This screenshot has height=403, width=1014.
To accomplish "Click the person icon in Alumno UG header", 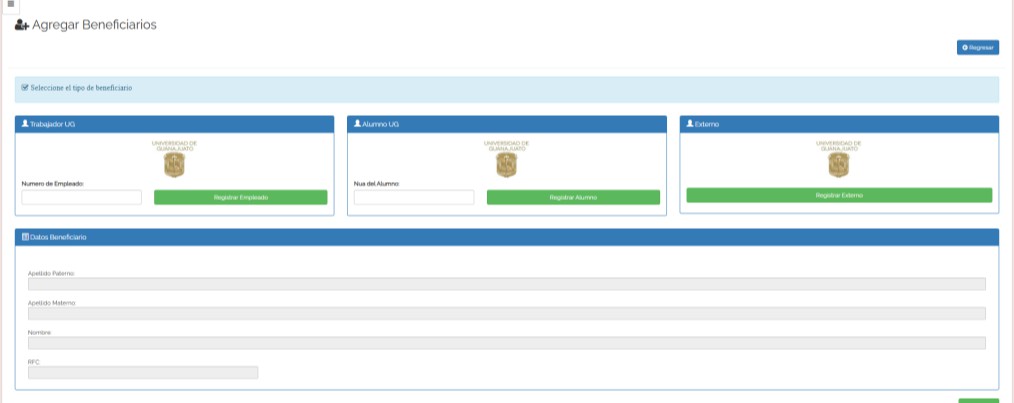I will [357, 124].
